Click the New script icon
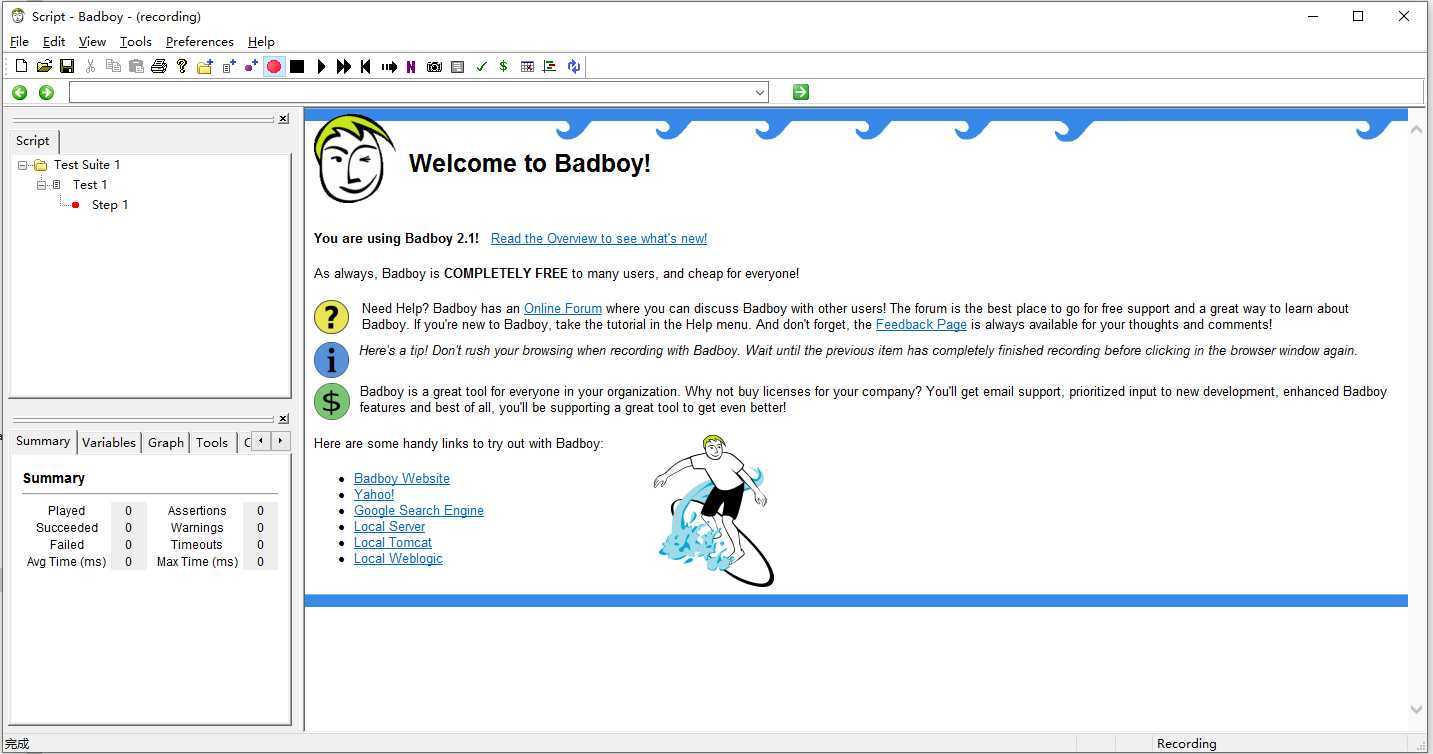Screen dimensions: 1433x754 (21, 66)
